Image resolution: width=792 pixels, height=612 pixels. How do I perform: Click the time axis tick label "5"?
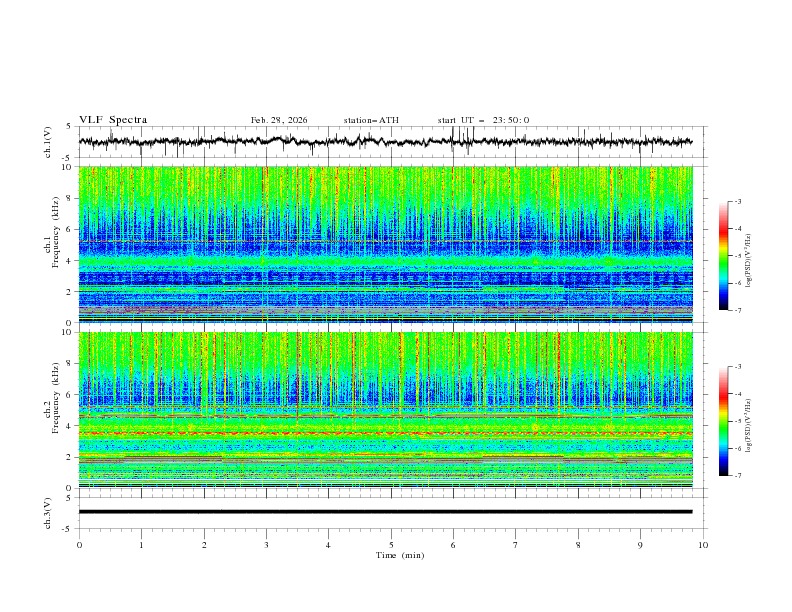(391, 545)
